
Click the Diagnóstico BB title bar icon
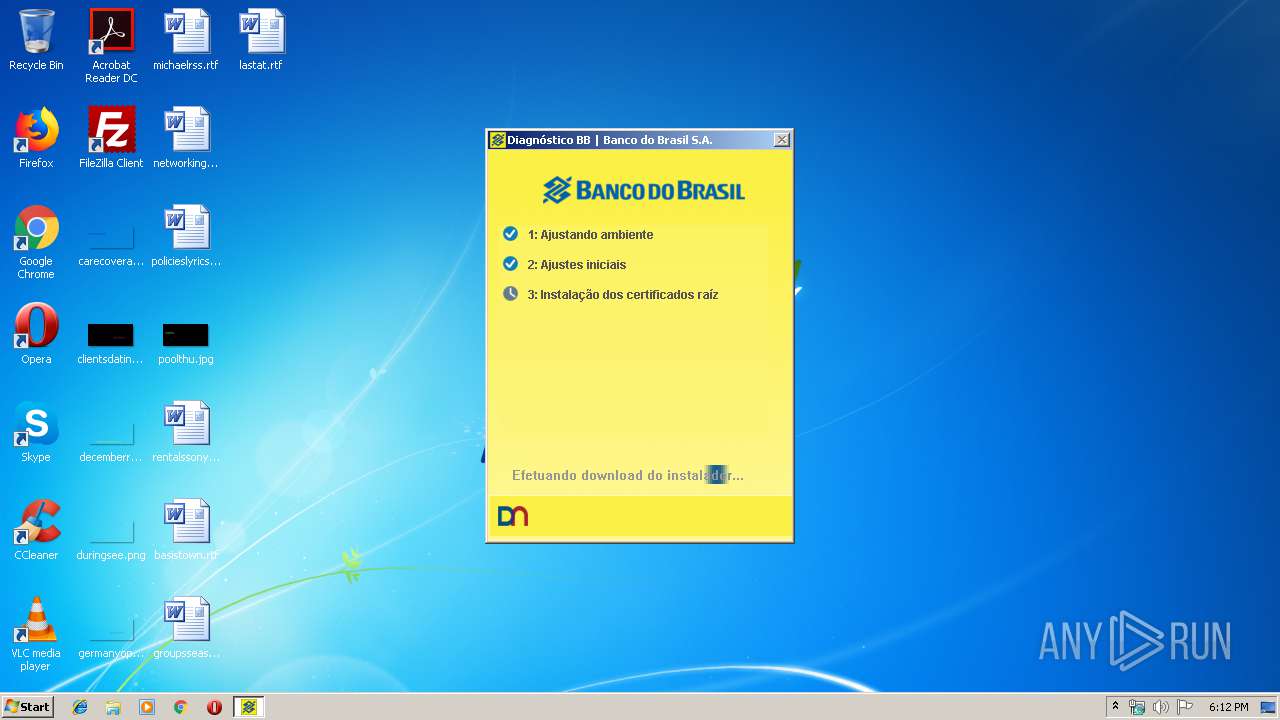pyautogui.click(x=497, y=140)
